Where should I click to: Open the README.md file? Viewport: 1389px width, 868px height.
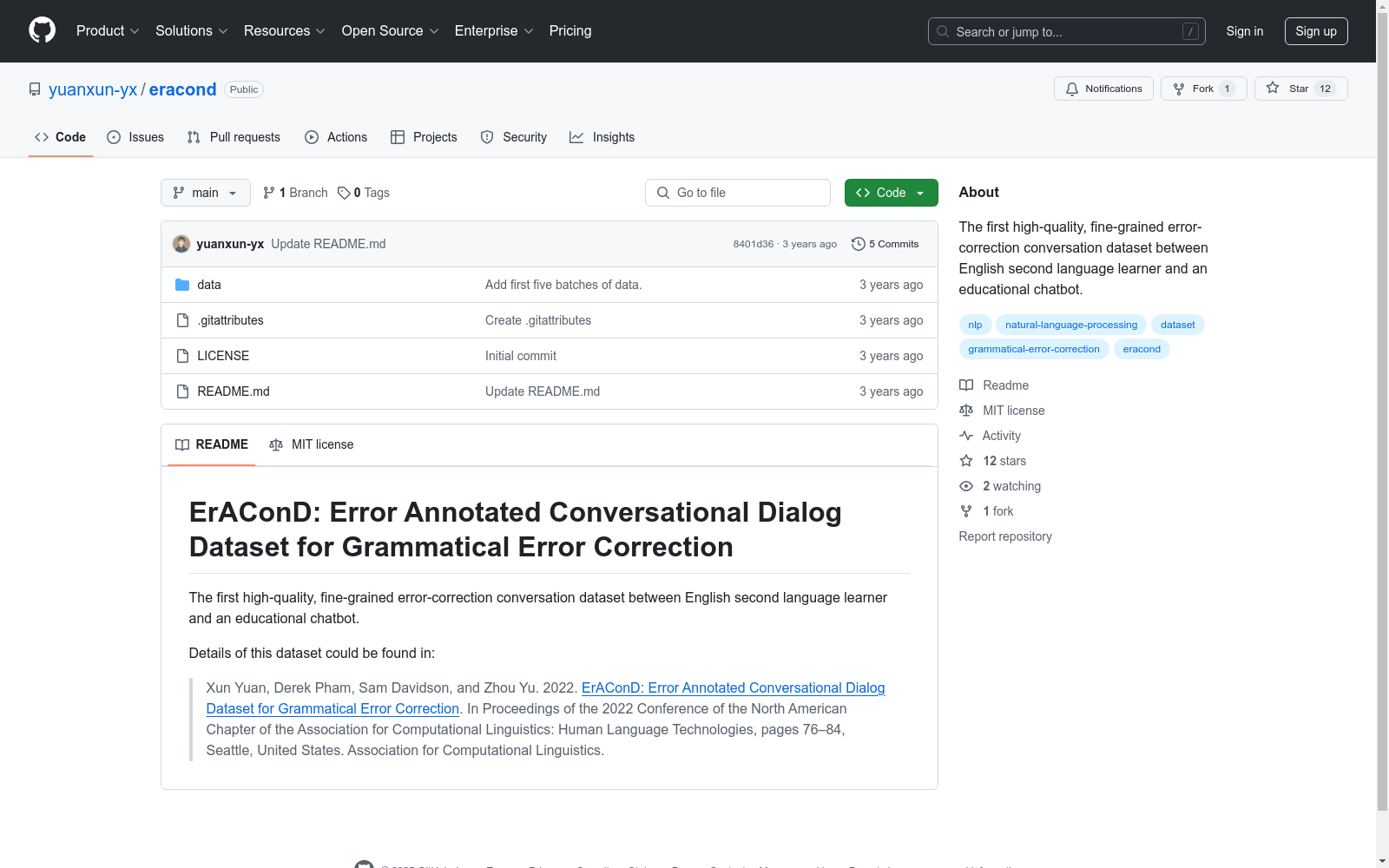(x=234, y=391)
